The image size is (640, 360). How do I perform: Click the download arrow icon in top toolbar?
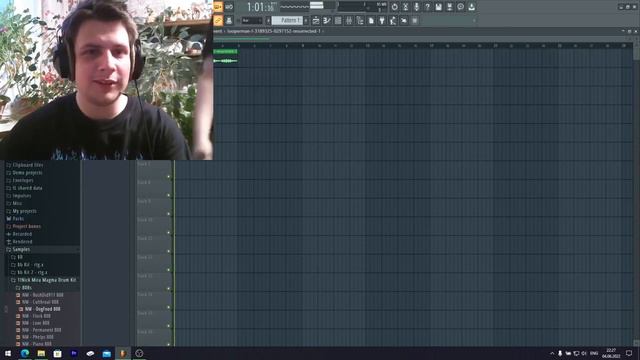pos(471,7)
